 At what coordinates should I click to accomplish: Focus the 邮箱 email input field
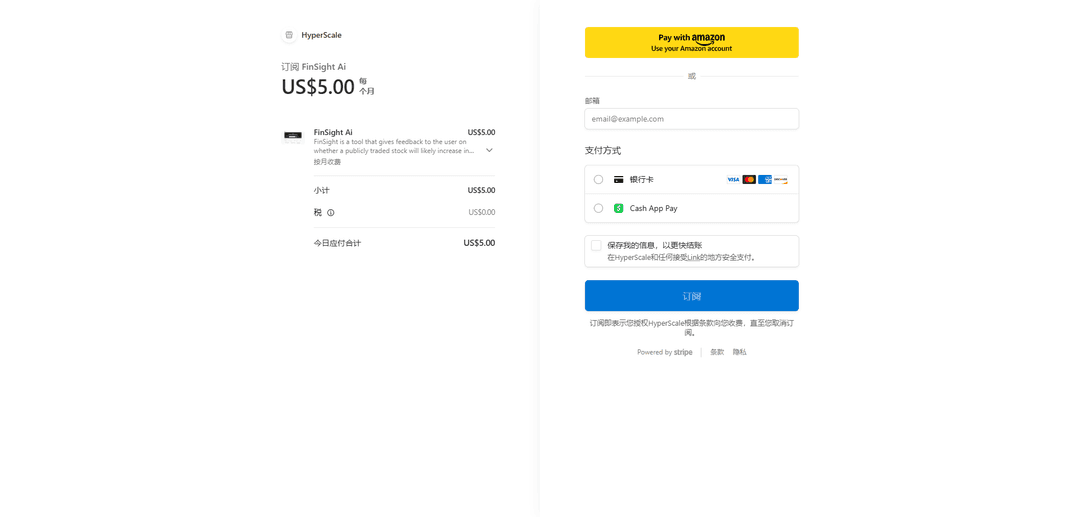691,119
